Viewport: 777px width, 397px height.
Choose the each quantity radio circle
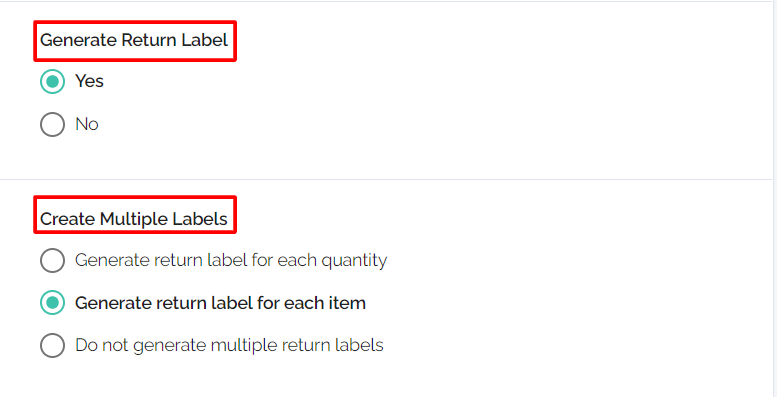point(52,260)
